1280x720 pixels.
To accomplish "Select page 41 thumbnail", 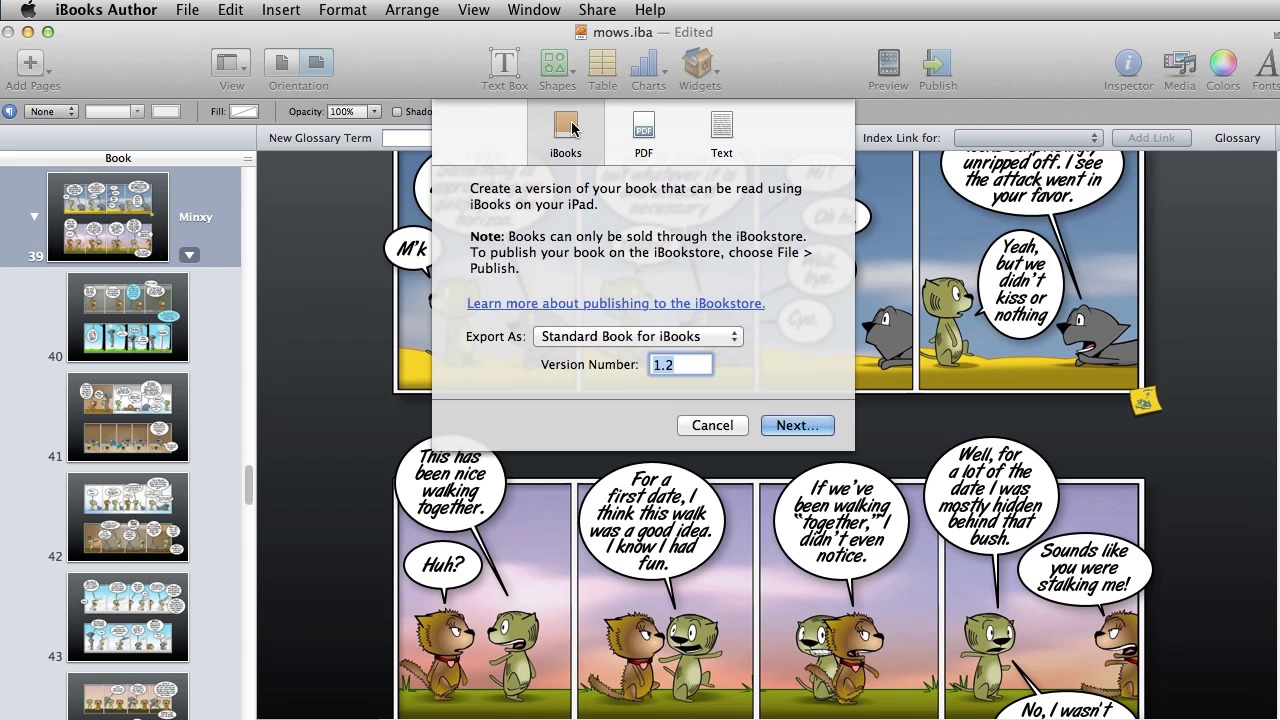I will (x=127, y=417).
